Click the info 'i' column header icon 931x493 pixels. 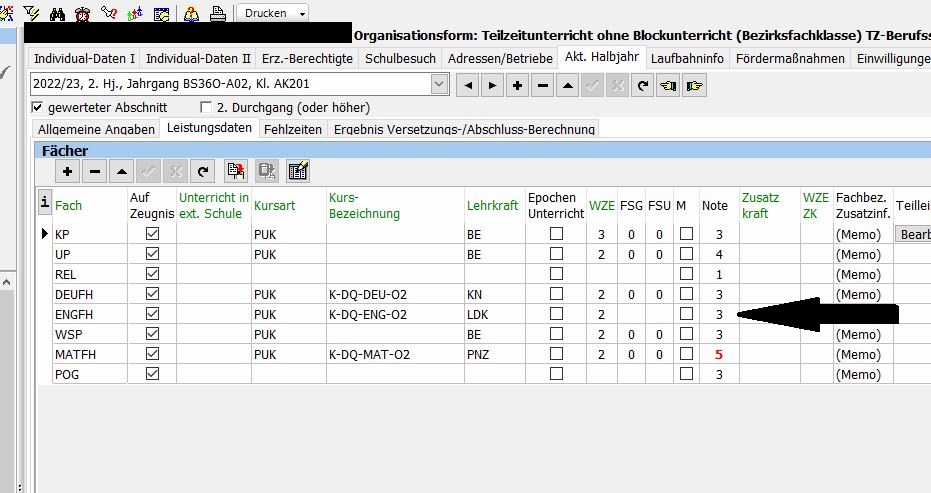pyautogui.click(x=45, y=201)
